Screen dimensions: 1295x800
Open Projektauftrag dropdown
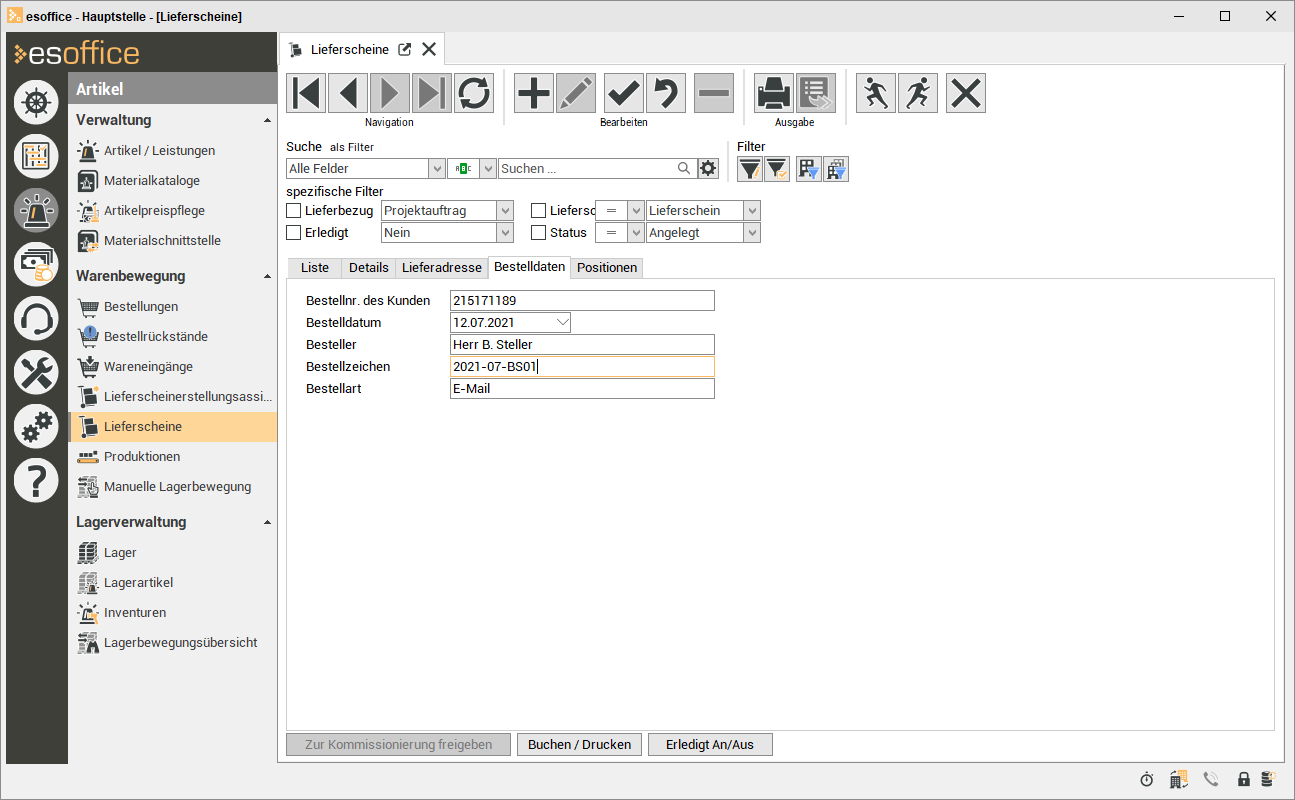[x=505, y=211]
